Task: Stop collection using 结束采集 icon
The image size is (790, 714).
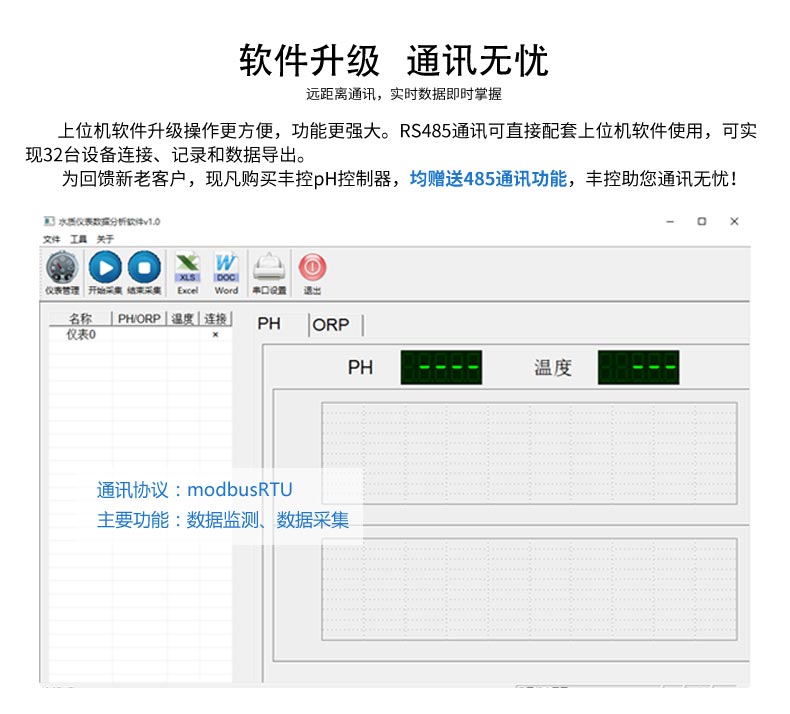Action: click(x=143, y=272)
